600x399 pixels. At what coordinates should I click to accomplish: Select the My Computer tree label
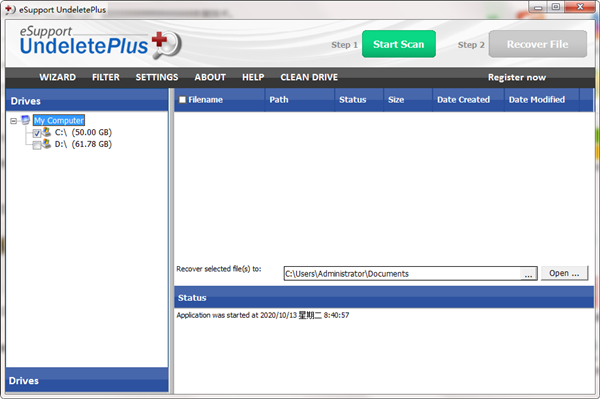(x=59, y=121)
